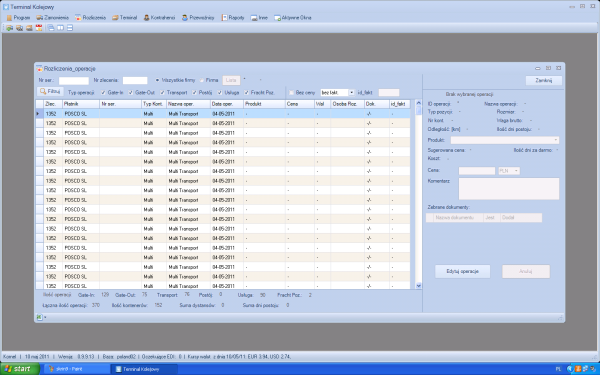The width and height of the screenshot is (600, 375).
Task: Click the Terminal Kolejowy taskbar item
Action: (x=143, y=369)
